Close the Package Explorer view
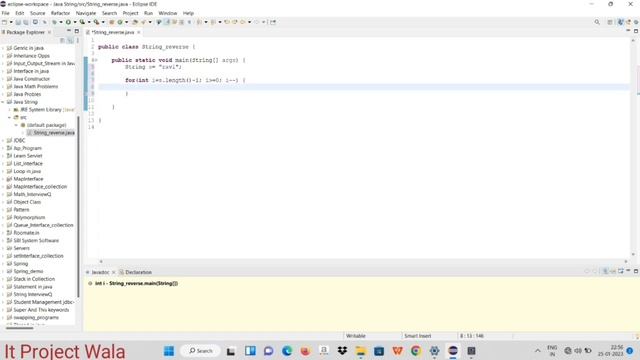Screen dimensions: 640x360 coord(49,32)
